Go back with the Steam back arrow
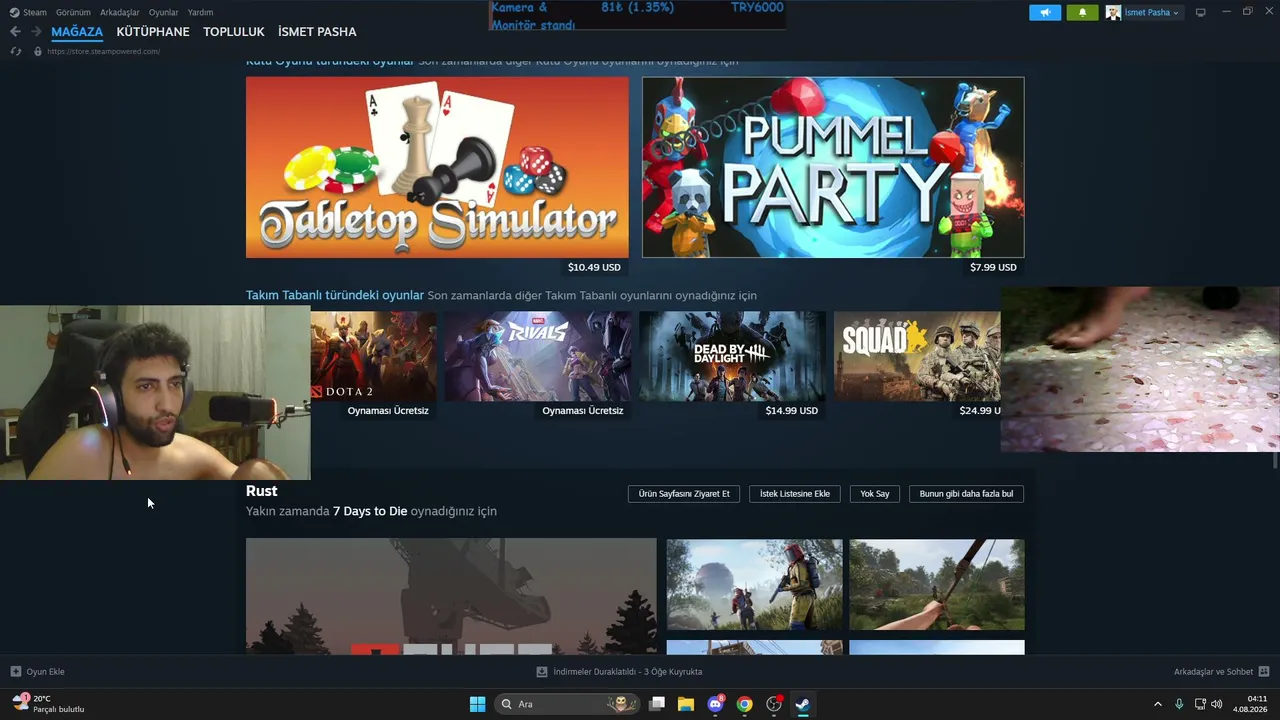The height and width of the screenshot is (720, 1280). click(15, 32)
